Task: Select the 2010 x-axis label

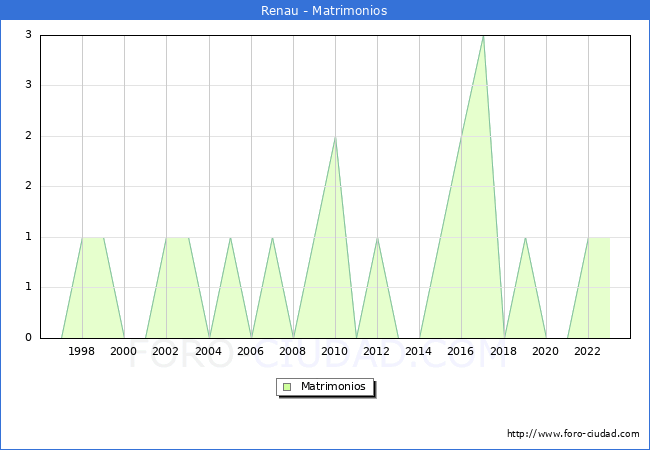Action: pos(335,351)
